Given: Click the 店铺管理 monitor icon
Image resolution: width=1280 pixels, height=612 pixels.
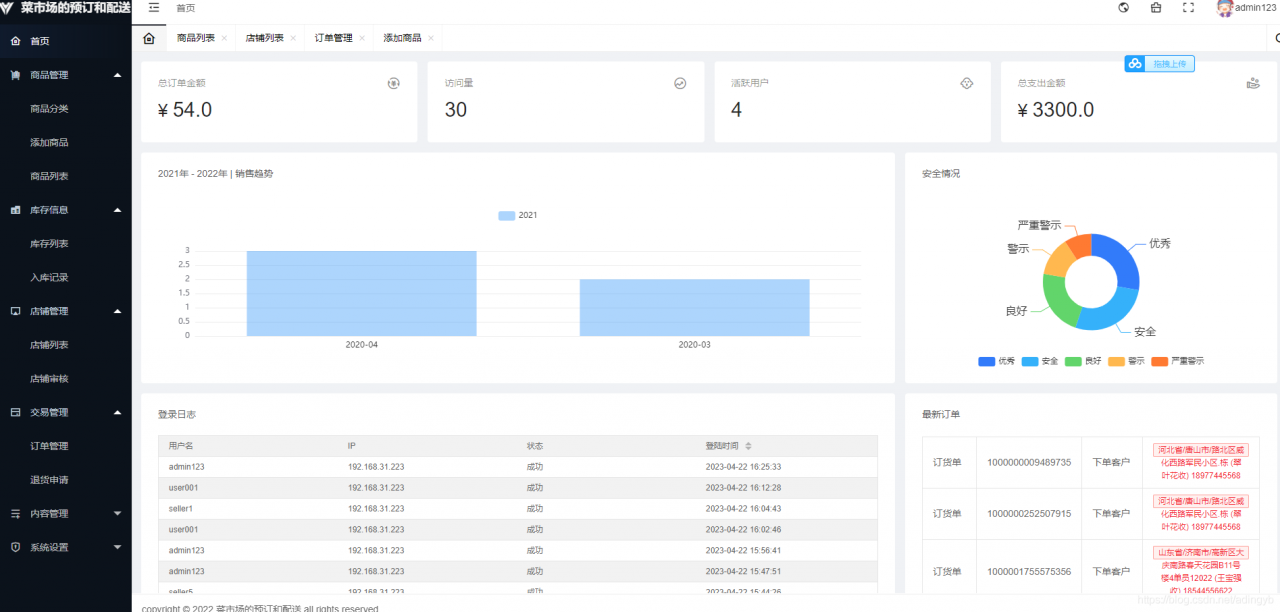Looking at the screenshot, I should coord(15,311).
